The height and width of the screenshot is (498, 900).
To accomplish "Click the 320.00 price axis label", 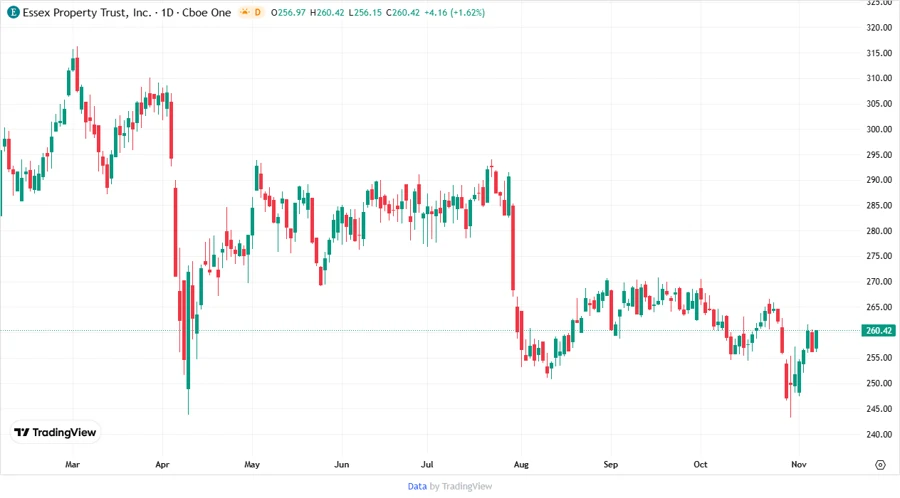I will (x=879, y=27).
